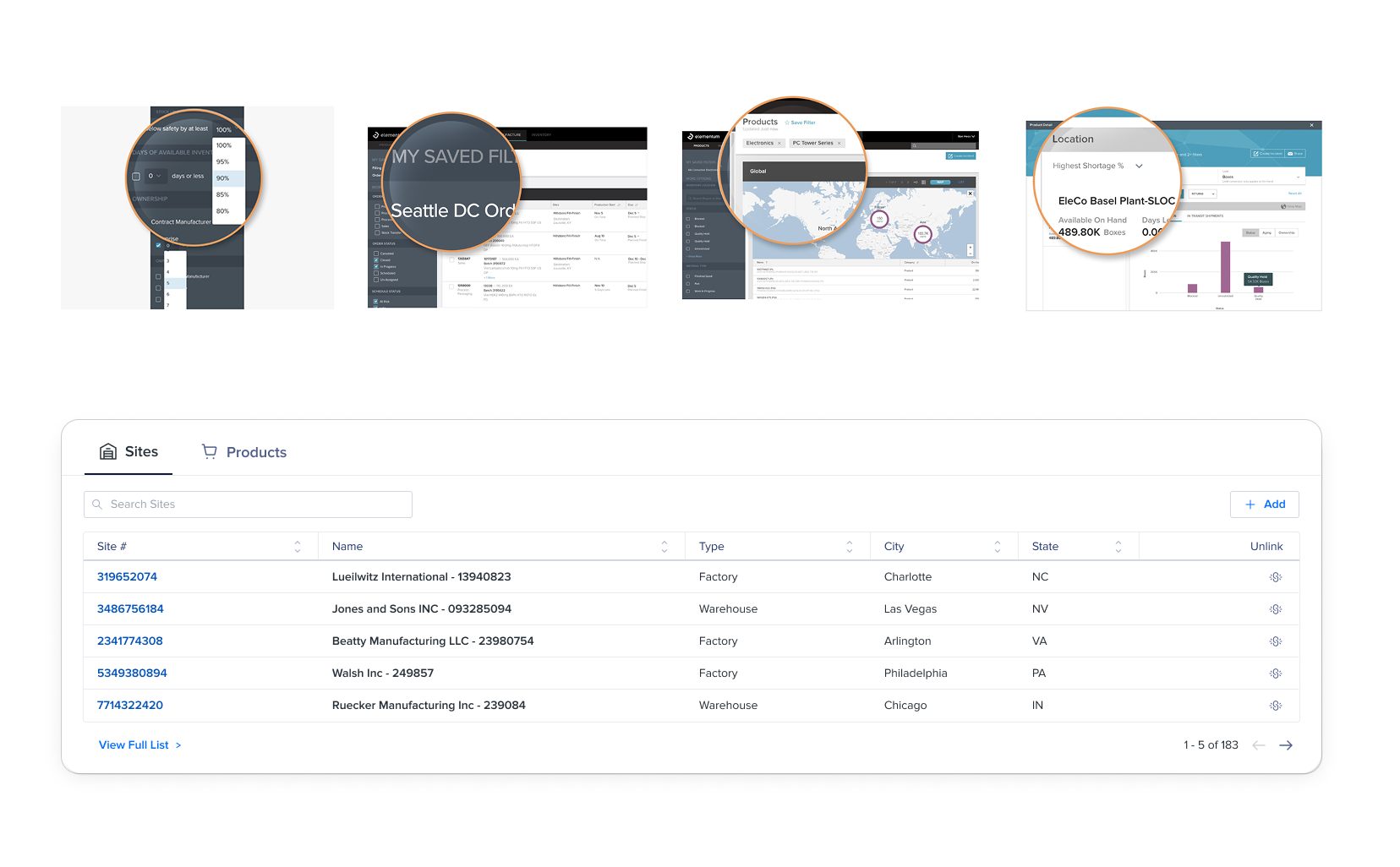Sort by Site # column
The height and width of the screenshot is (867, 1400).
[298, 547]
